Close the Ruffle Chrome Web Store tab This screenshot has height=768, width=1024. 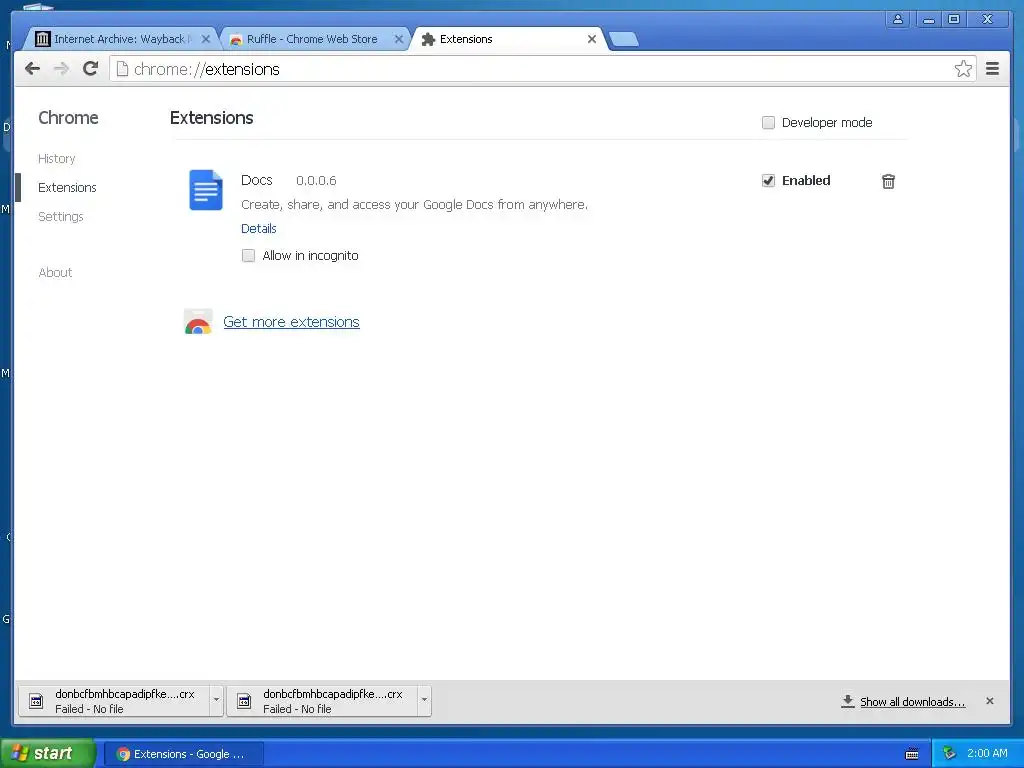pyautogui.click(x=398, y=39)
